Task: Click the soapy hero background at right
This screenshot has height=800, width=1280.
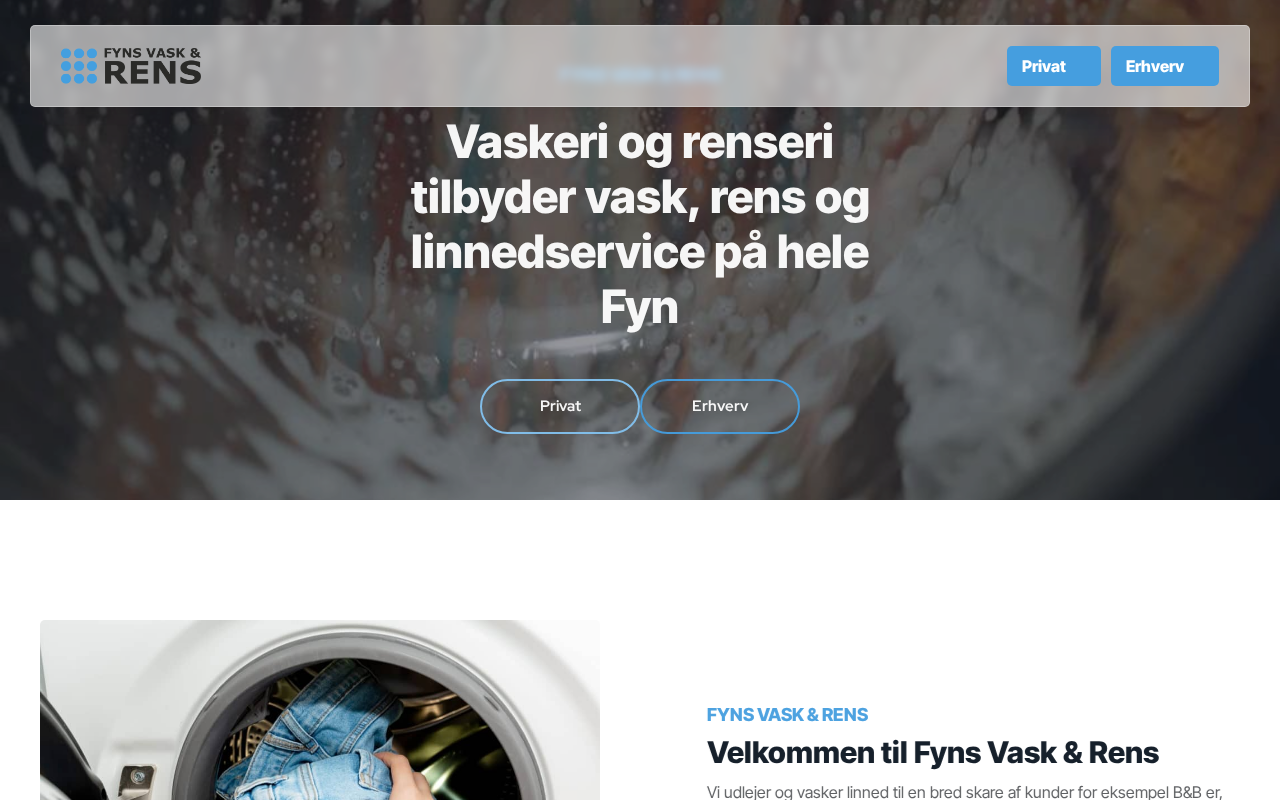Action: 1080,300
